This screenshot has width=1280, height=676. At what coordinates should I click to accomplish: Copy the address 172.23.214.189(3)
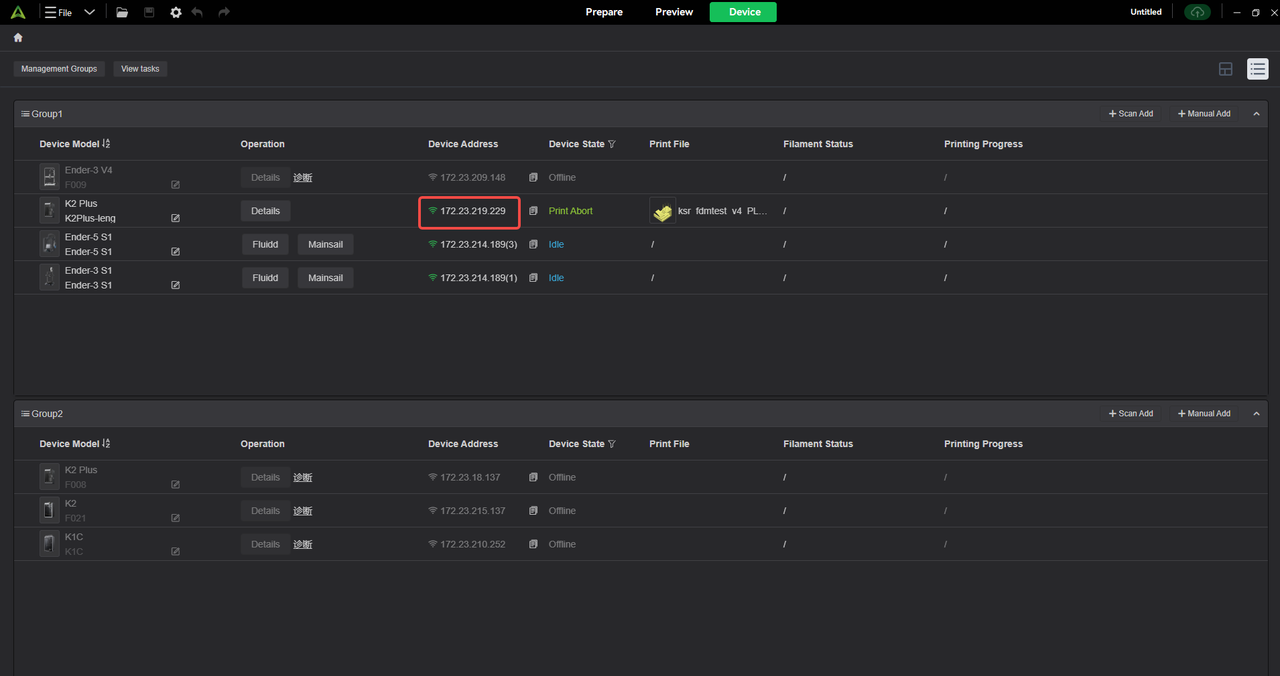click(533, 244)
